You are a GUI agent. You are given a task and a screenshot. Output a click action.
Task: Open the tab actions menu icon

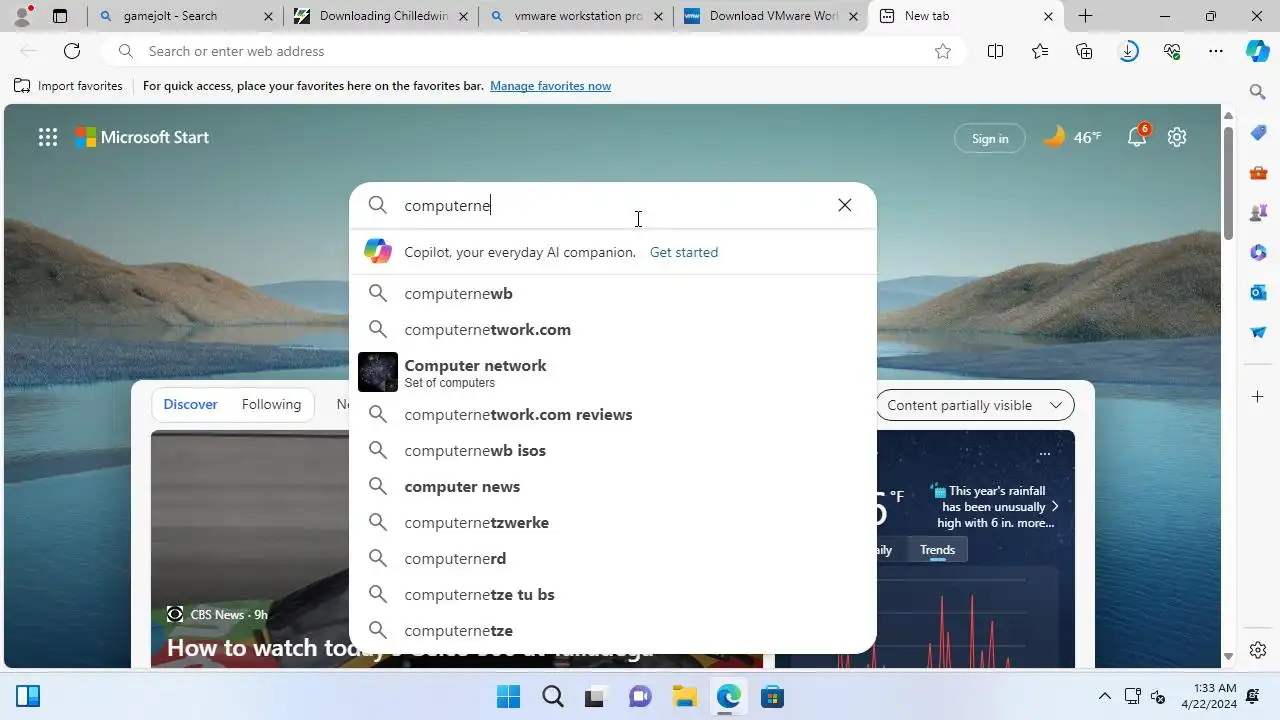[x=60, y=16]
